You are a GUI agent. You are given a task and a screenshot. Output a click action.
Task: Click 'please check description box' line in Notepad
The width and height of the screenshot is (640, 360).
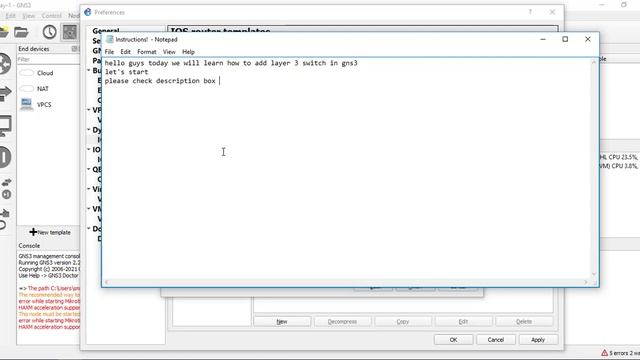pos(160,81)
